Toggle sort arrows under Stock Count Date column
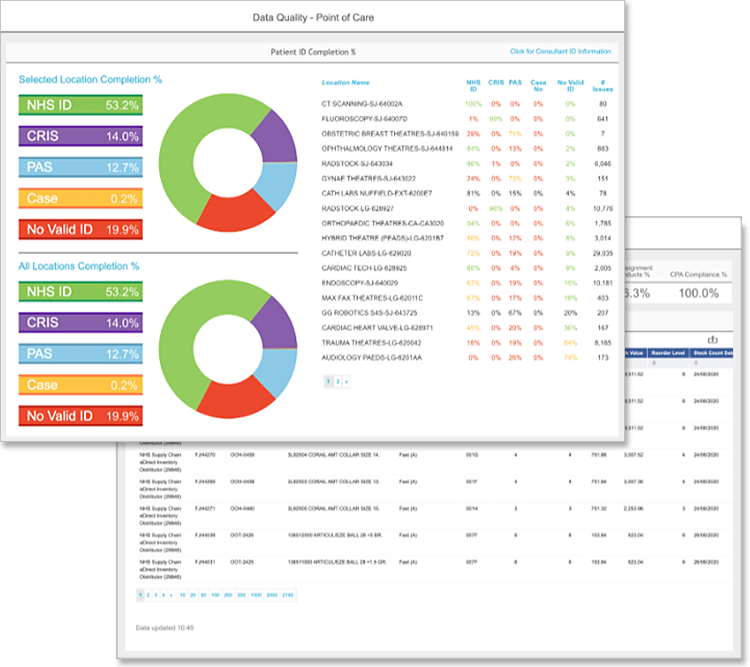Screen dimensions: 750x667 click(x=696, y=363)
